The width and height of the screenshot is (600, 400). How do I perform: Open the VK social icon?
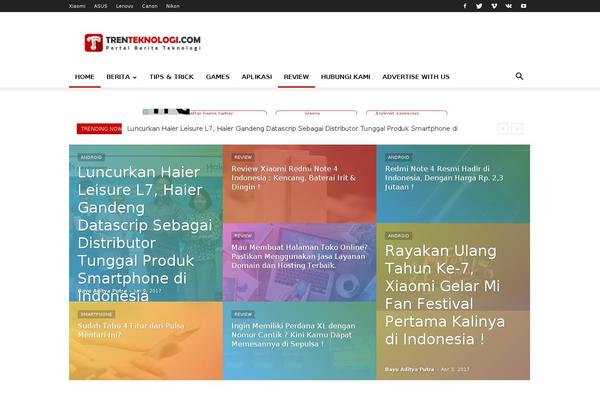509,6
